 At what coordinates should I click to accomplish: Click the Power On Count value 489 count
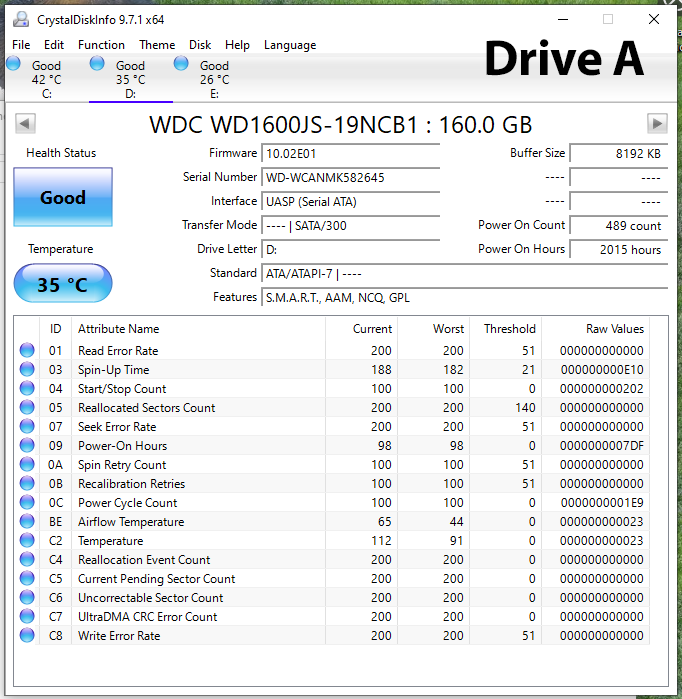(619, 226)
